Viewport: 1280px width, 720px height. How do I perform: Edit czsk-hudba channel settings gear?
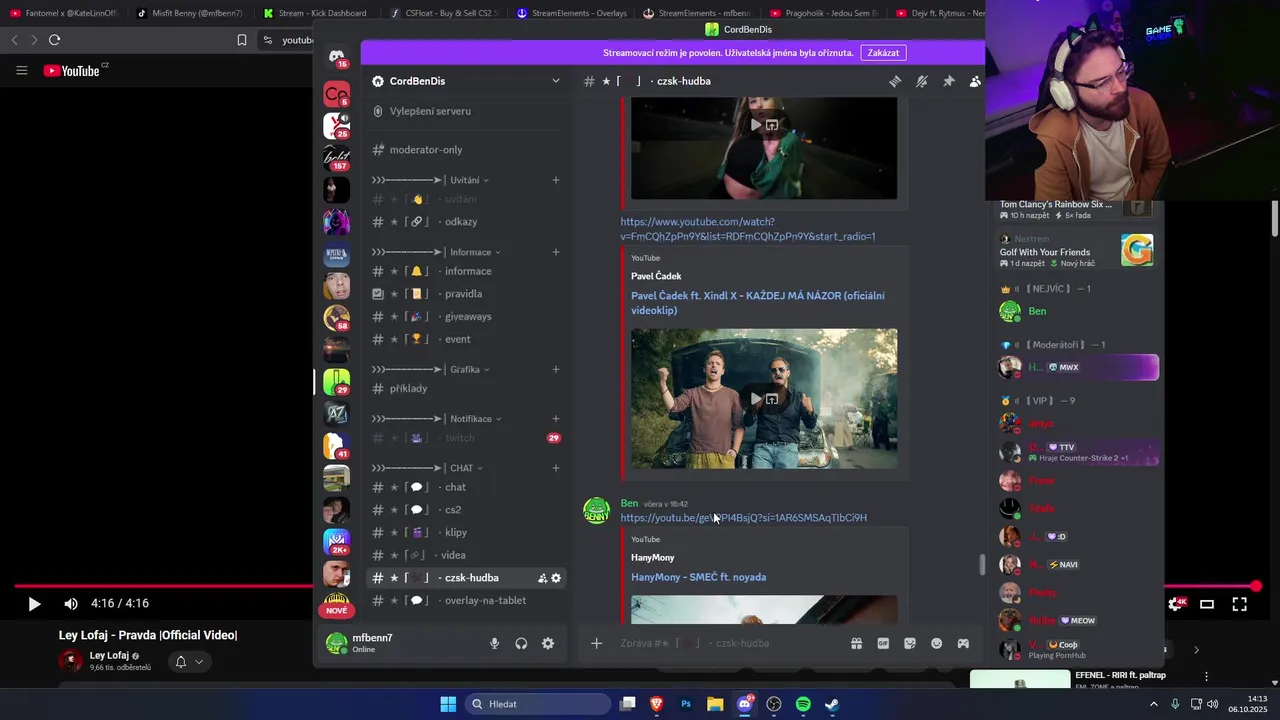coord(556,578)
